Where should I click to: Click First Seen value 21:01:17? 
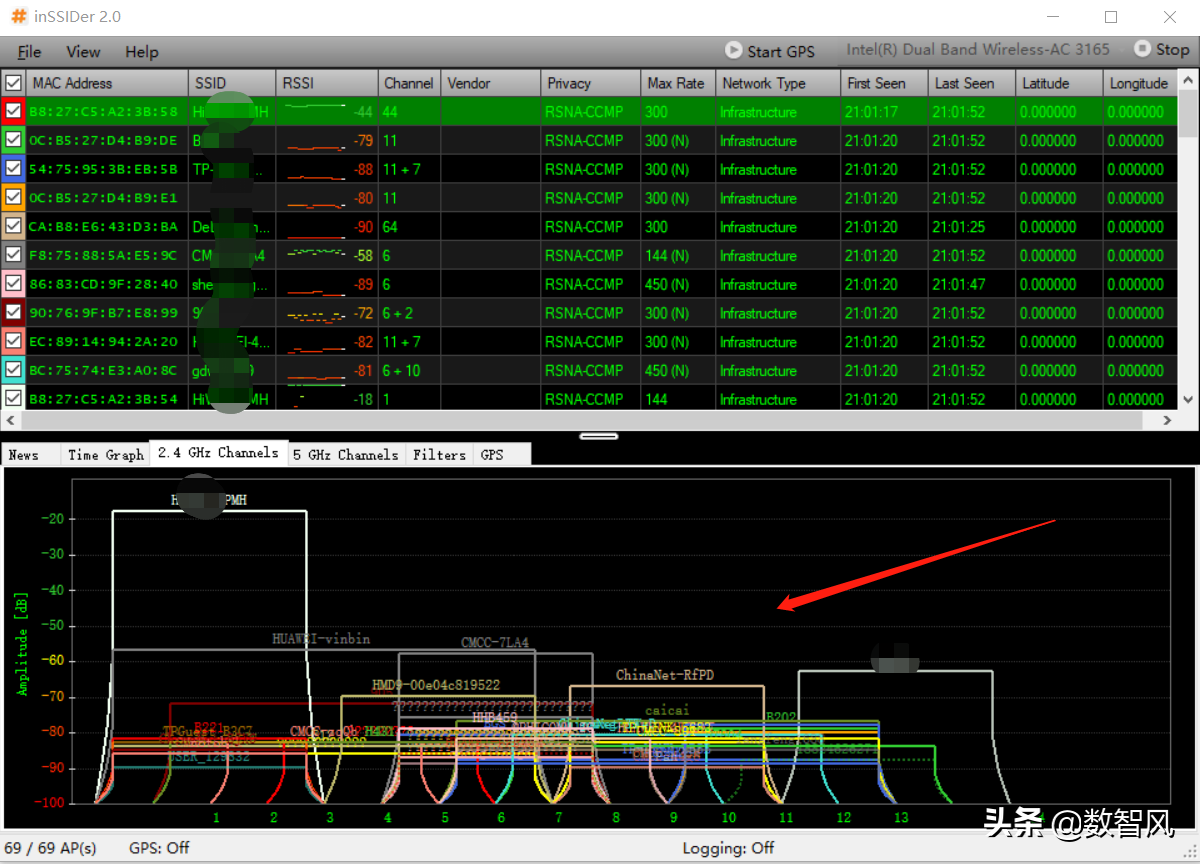871,112
